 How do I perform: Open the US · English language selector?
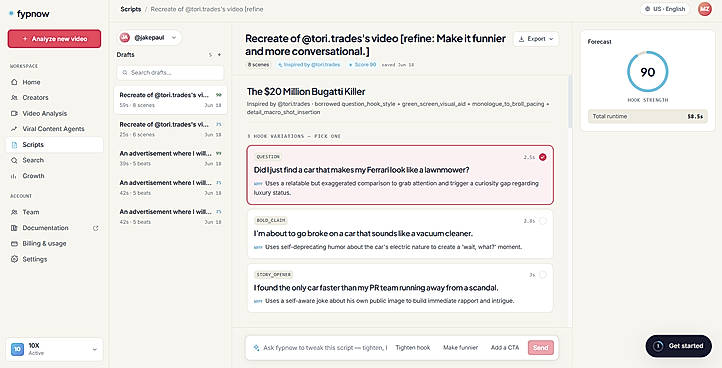pyautogui.click(x=665, y=9)
